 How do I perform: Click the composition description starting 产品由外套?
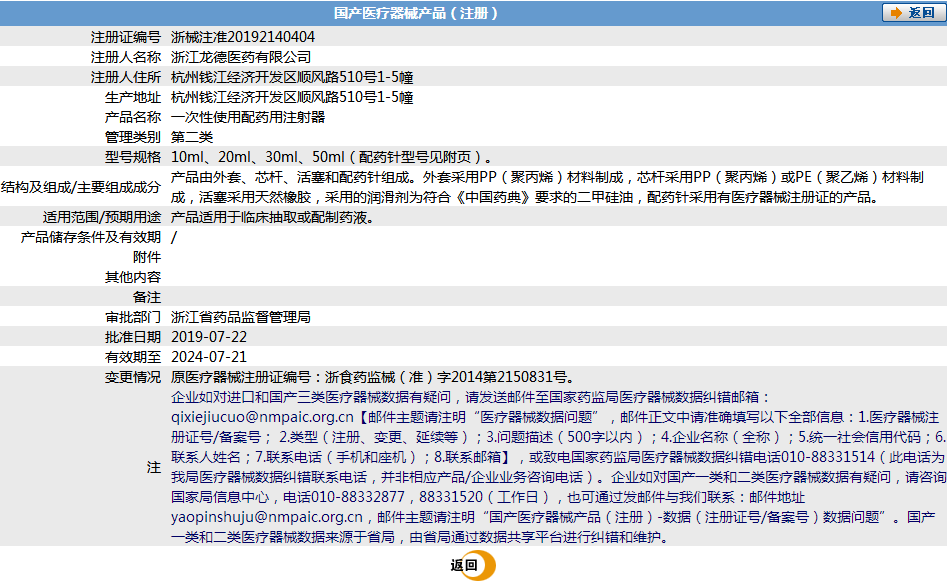click(547, 187)
